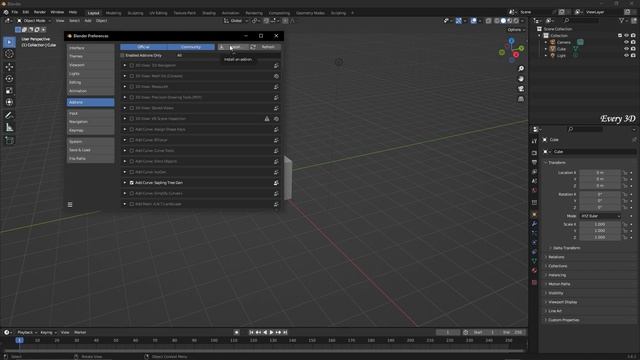
Task: Open the Output properties tab icon
Action: (x=534, y=162)
